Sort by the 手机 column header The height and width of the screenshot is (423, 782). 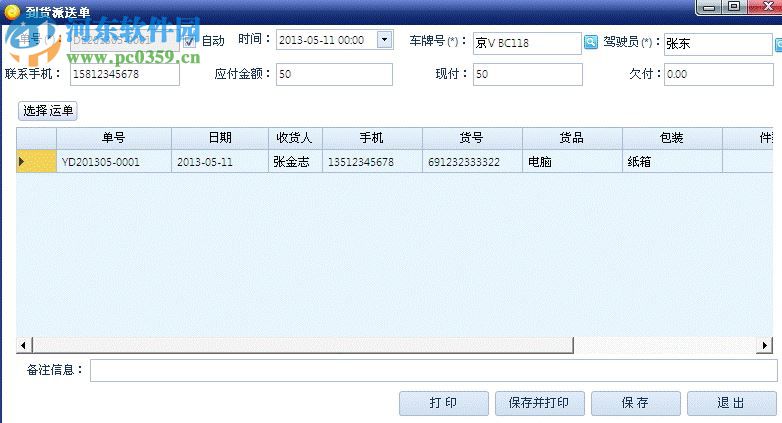click(372, 138)
